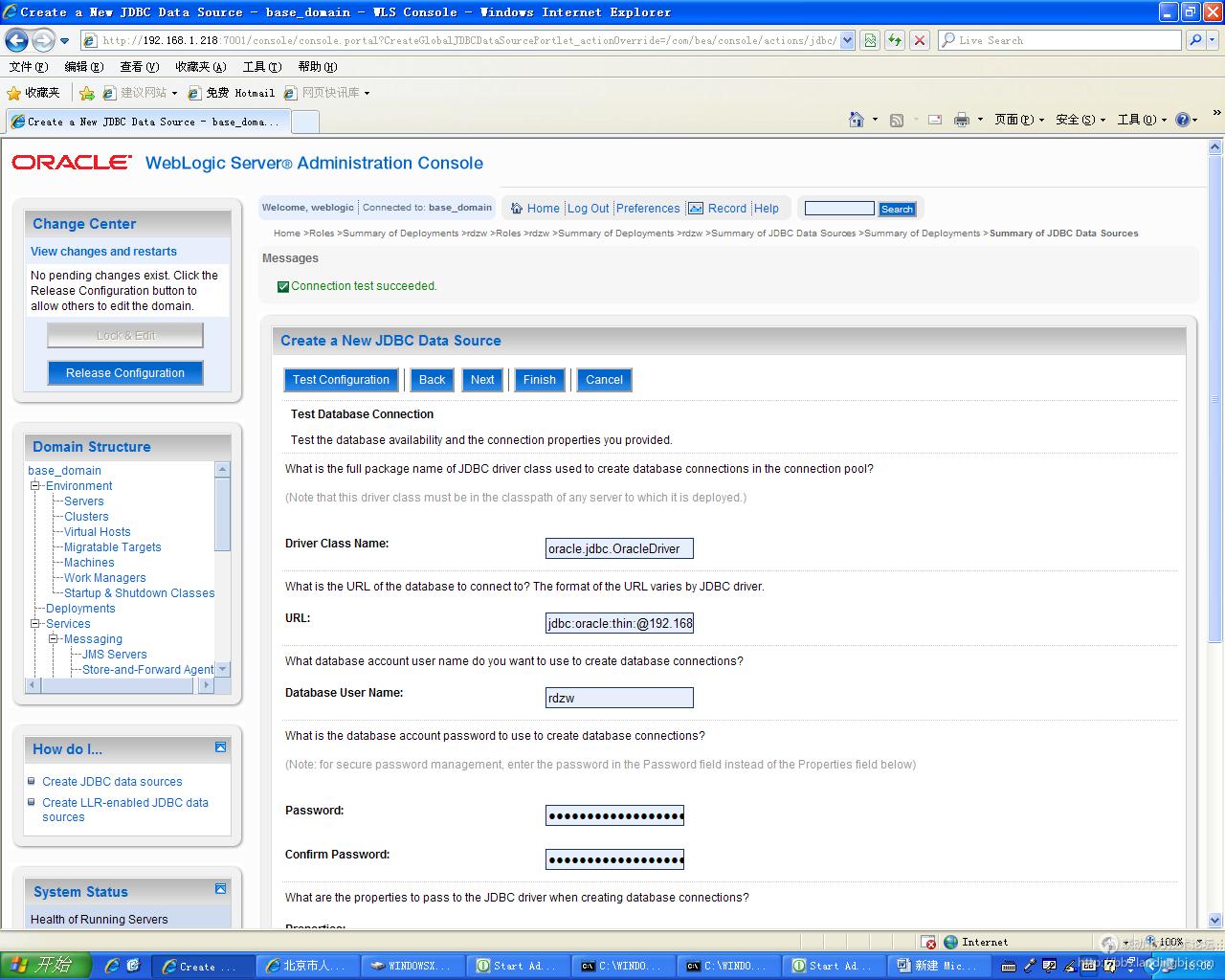
Task: Click the refresh page icon
Action: tap(895, 40)
